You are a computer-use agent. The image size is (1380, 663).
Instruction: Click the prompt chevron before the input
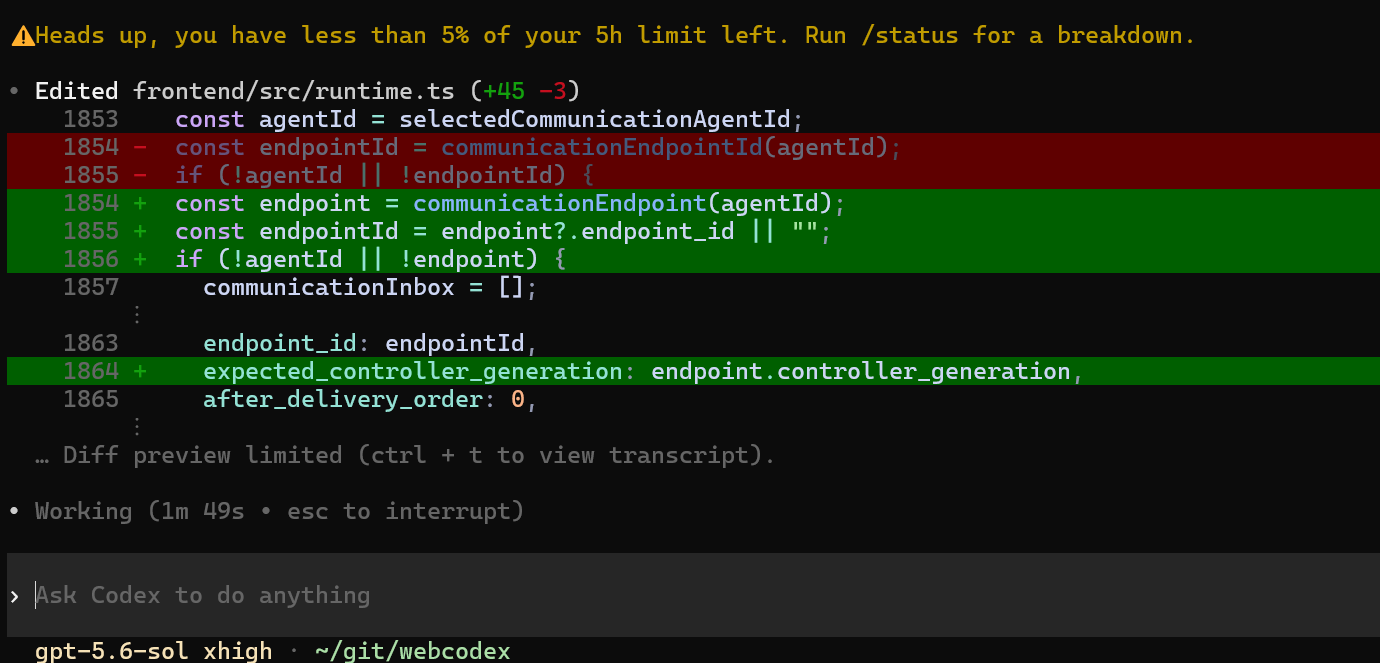tap(14, 596)
